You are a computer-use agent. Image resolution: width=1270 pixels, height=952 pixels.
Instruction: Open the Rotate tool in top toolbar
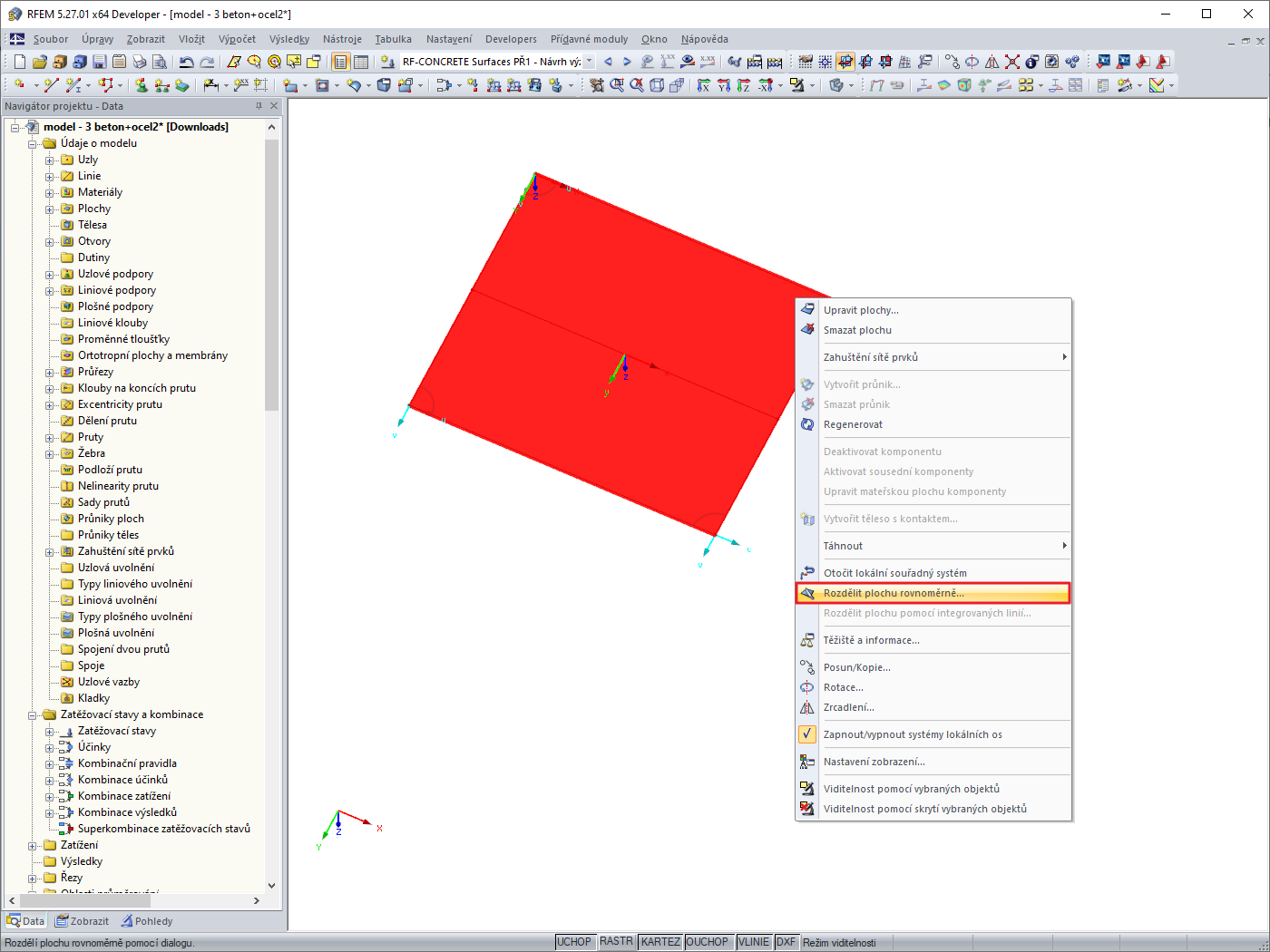tap(972, 62)
